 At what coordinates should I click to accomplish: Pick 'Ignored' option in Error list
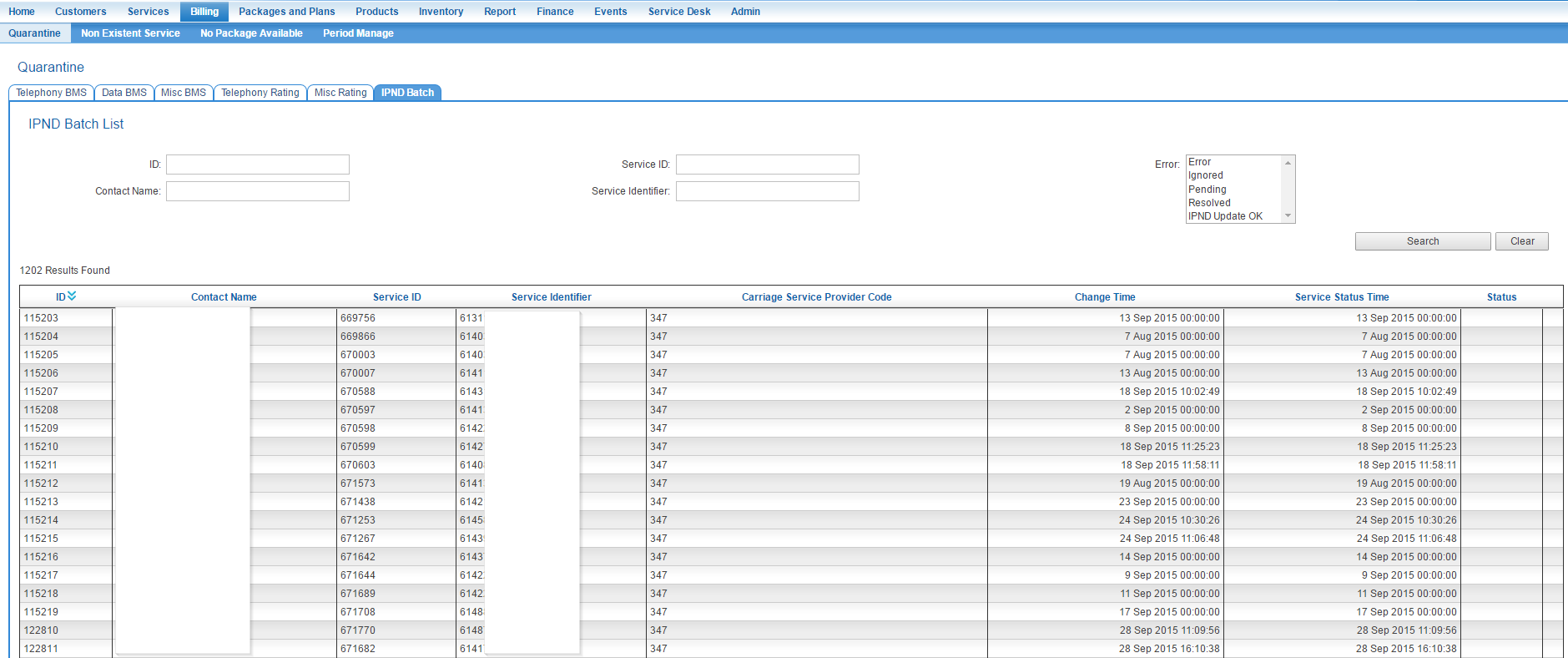pos(1205,175)
